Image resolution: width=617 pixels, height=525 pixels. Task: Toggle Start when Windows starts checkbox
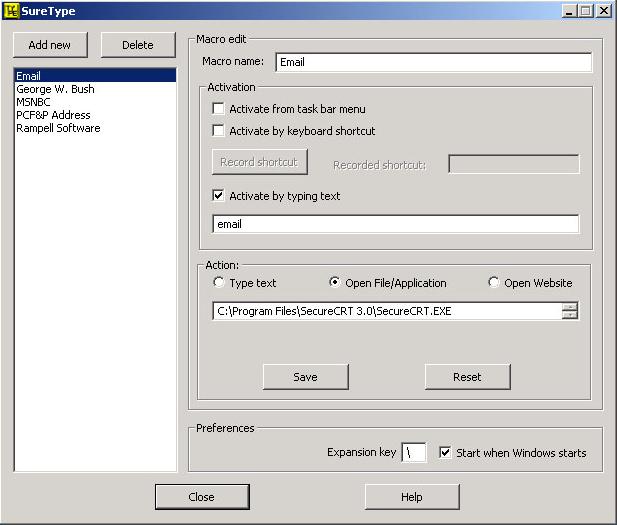click(x=445, y=452)
